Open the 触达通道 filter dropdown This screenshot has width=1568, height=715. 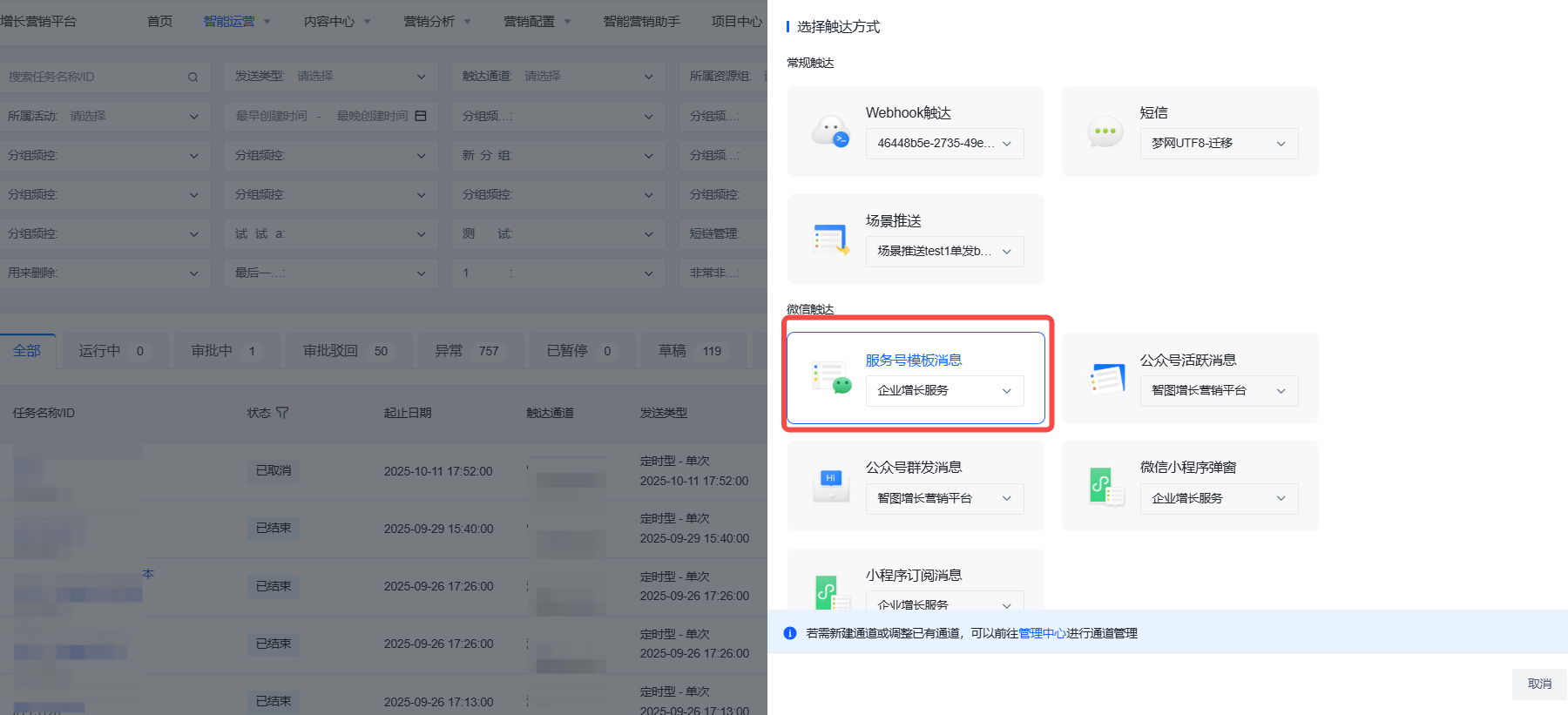pyautogui.click(x=558, y=77)
